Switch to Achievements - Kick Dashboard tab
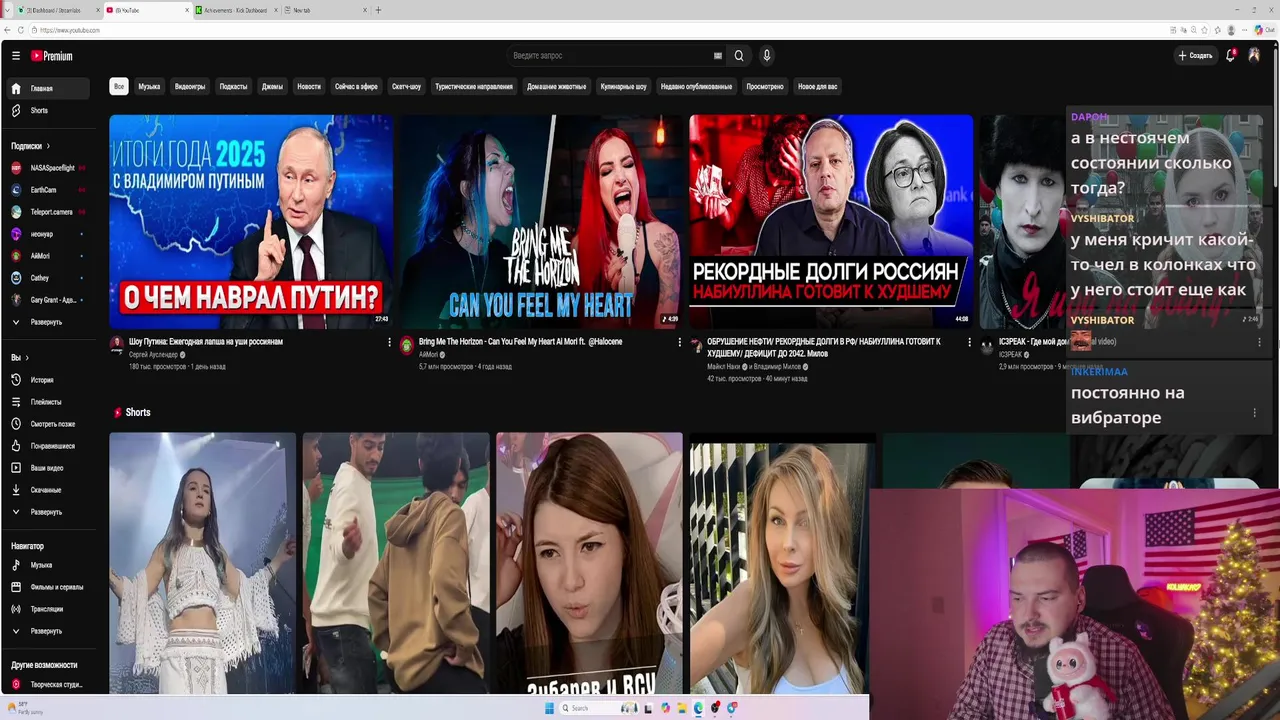 coord(235,10)
